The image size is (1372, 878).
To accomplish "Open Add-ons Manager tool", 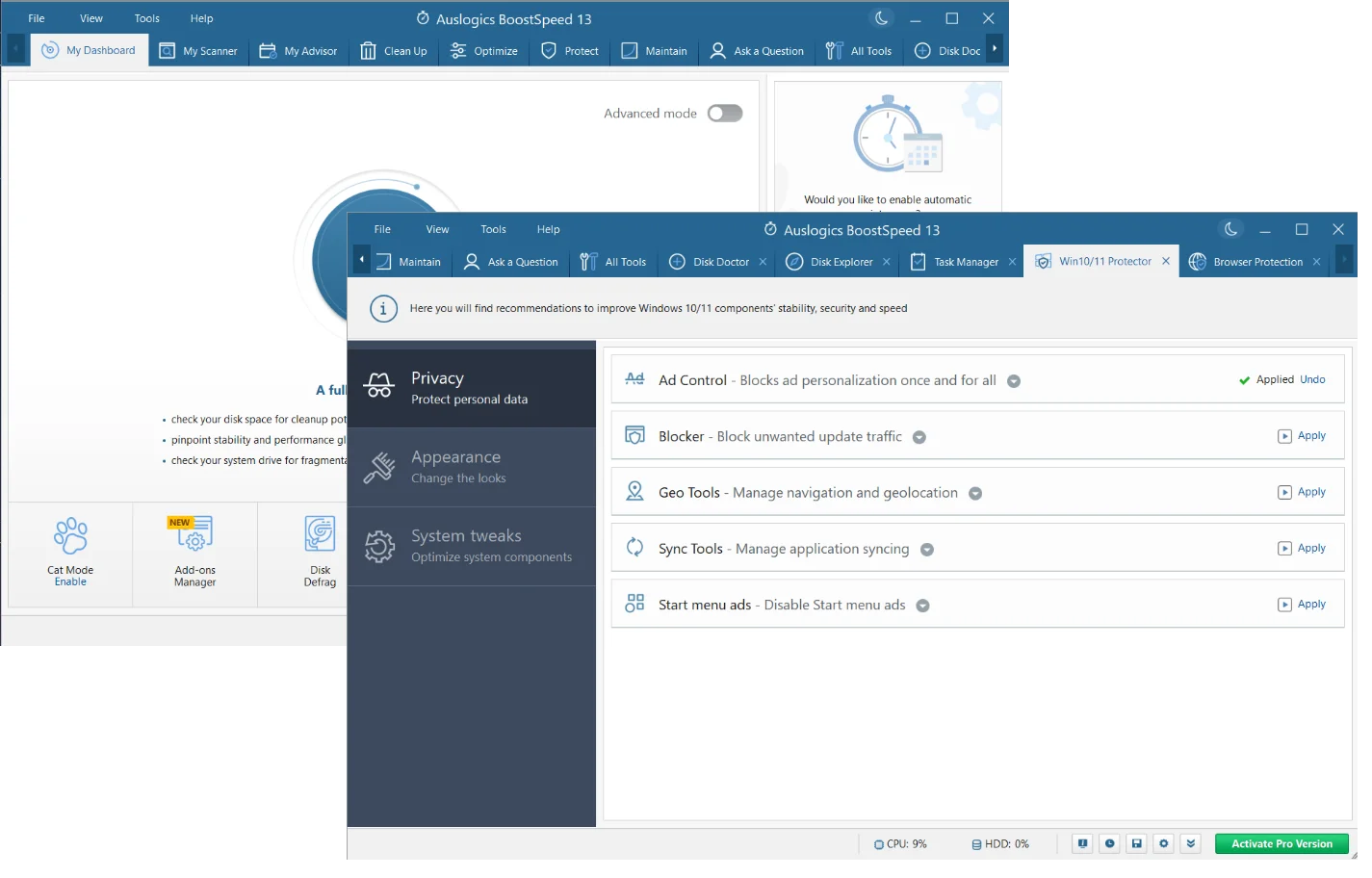I will (194, 533).
